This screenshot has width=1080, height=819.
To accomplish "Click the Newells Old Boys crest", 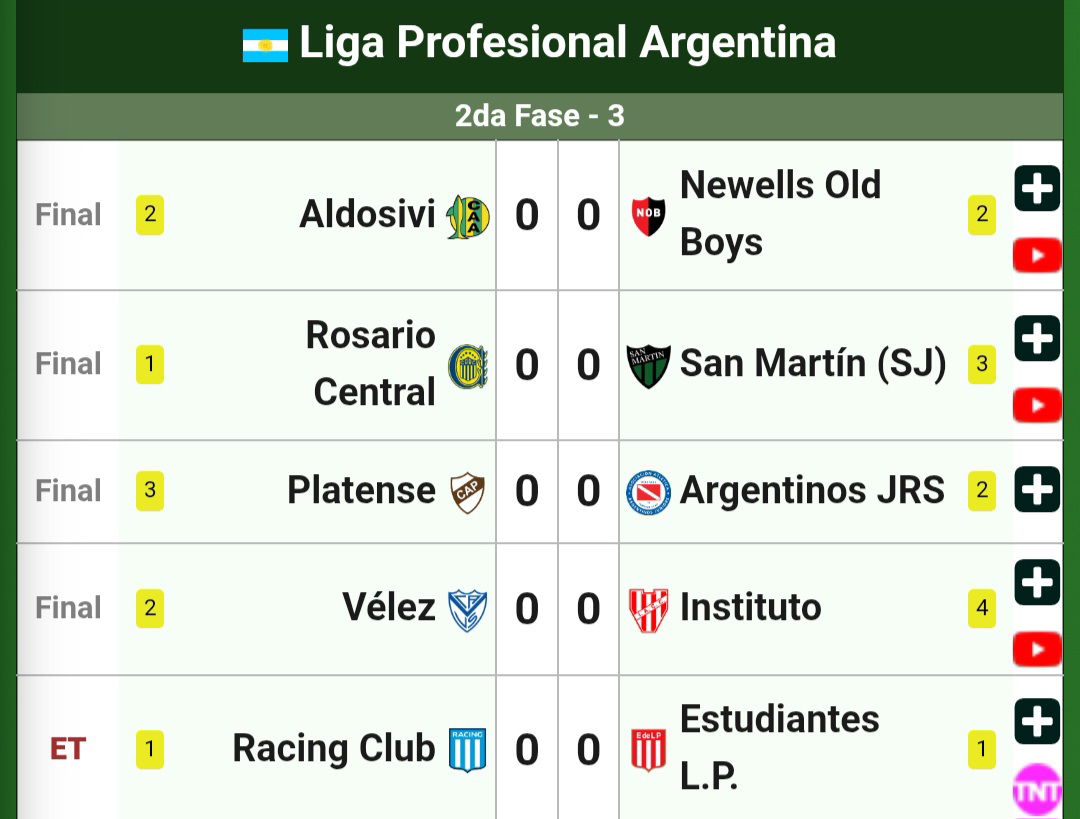I will pyautogui.click(x=648, y=216).
